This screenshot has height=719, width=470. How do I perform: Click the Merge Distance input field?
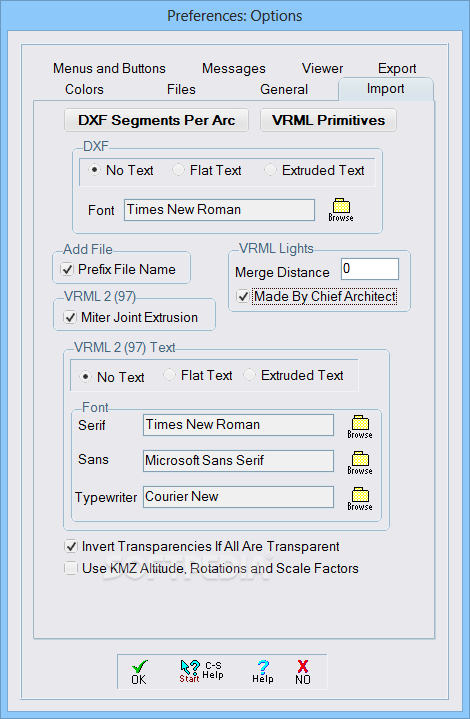pyautogui.click(x=370, y=269)
